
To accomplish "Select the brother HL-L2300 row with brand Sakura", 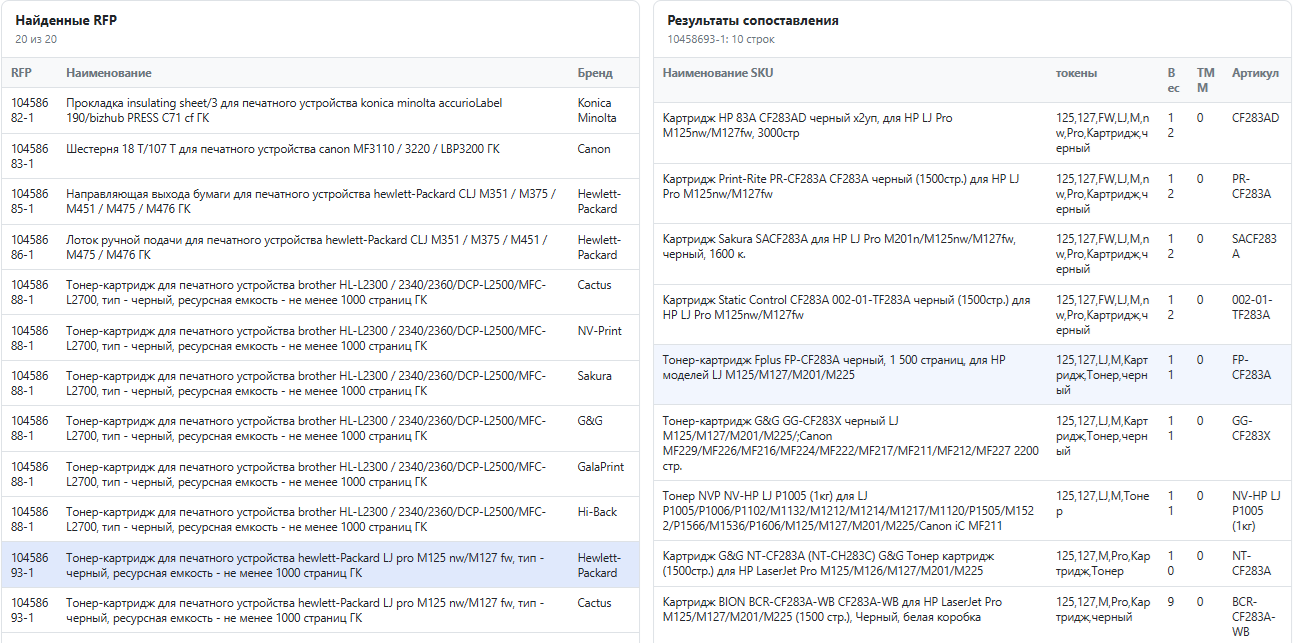I will click(320, 384).
